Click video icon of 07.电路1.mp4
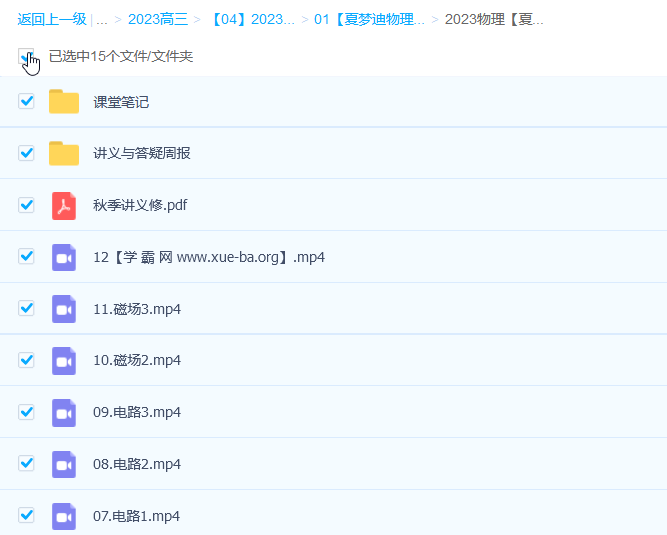 click(x=64, y=516)
